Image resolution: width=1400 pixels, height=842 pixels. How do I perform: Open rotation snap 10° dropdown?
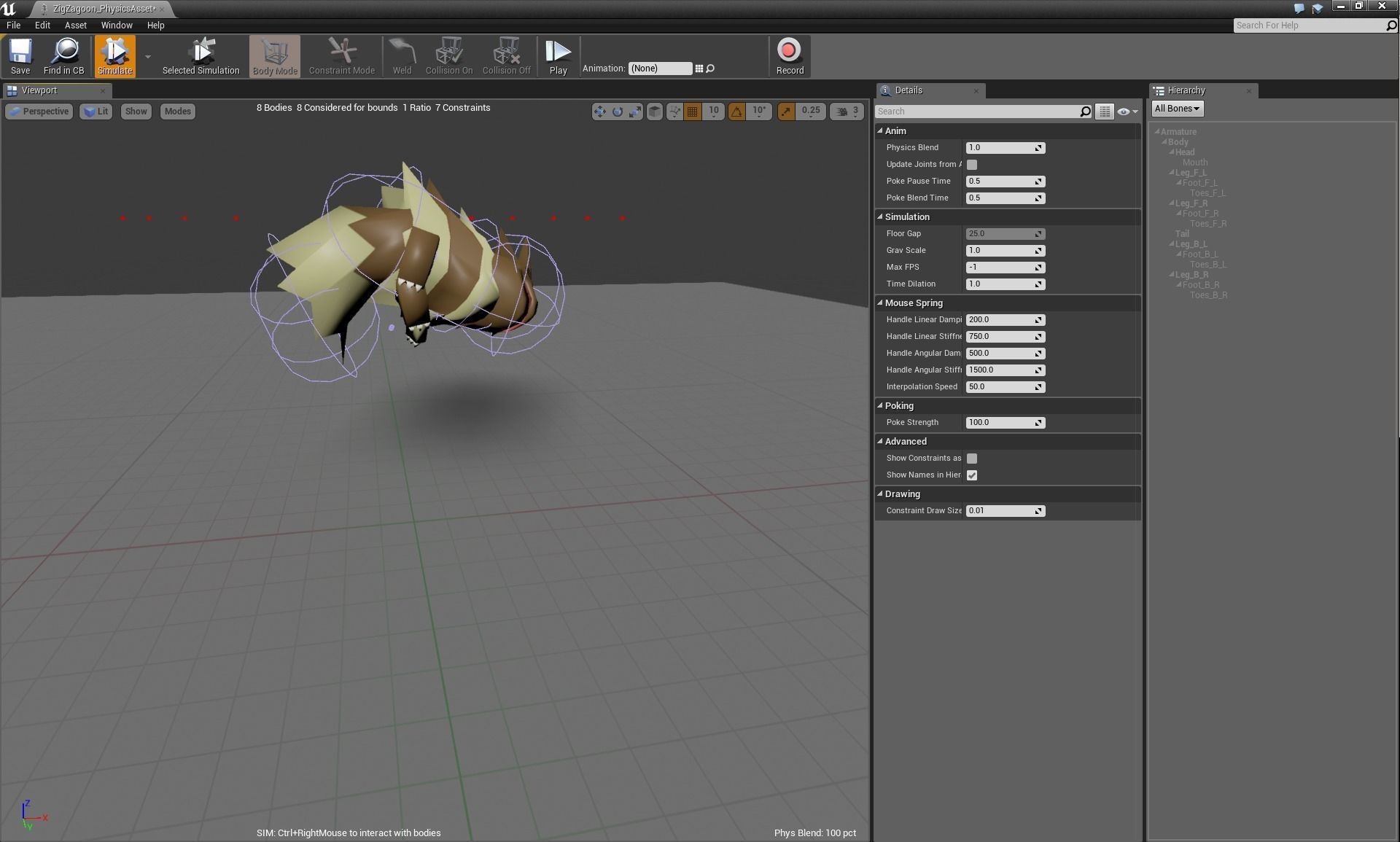759,112
